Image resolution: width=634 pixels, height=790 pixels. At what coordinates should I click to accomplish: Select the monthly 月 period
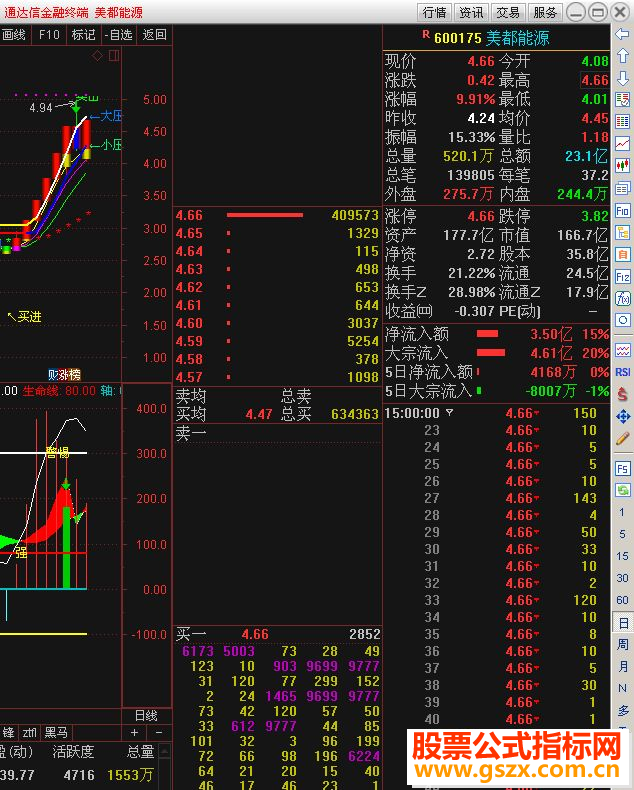622,667
